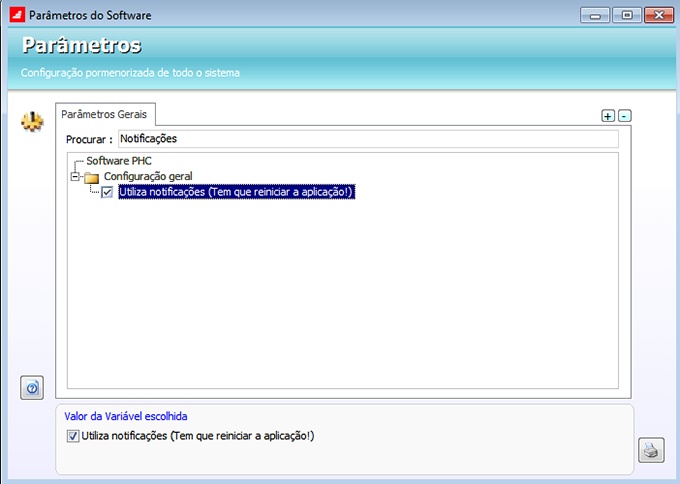680x484 pixels.
Task: Click the Procurar search field
Action: pos(367,139)
